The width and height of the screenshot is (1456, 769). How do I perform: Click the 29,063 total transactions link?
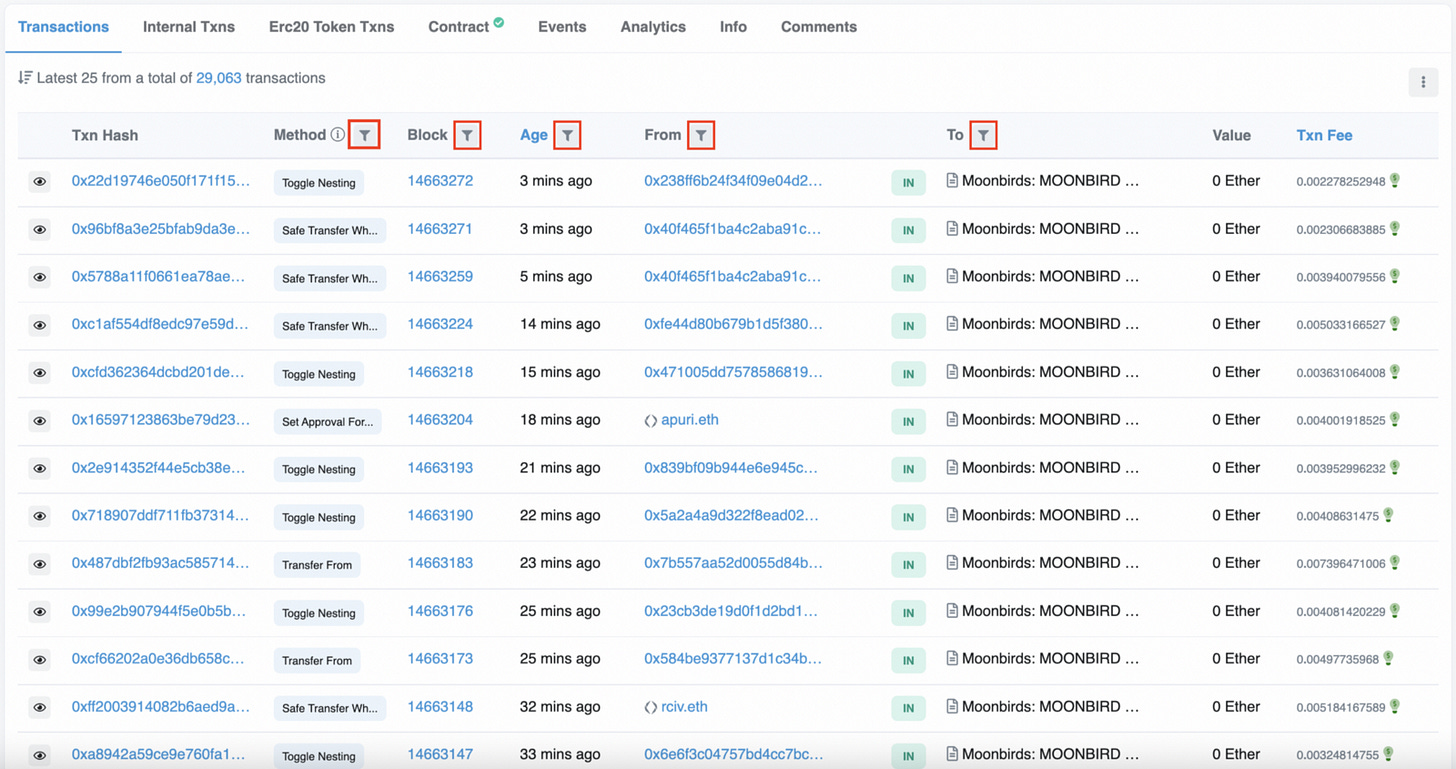(219, 78)
